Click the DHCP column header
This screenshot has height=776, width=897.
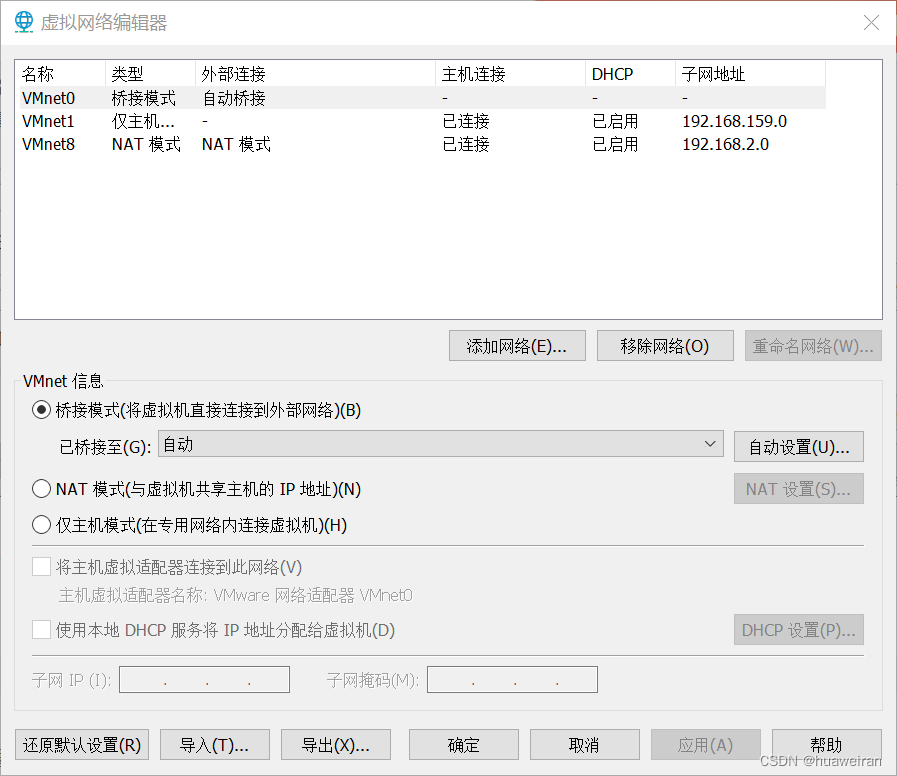[630, 74]
